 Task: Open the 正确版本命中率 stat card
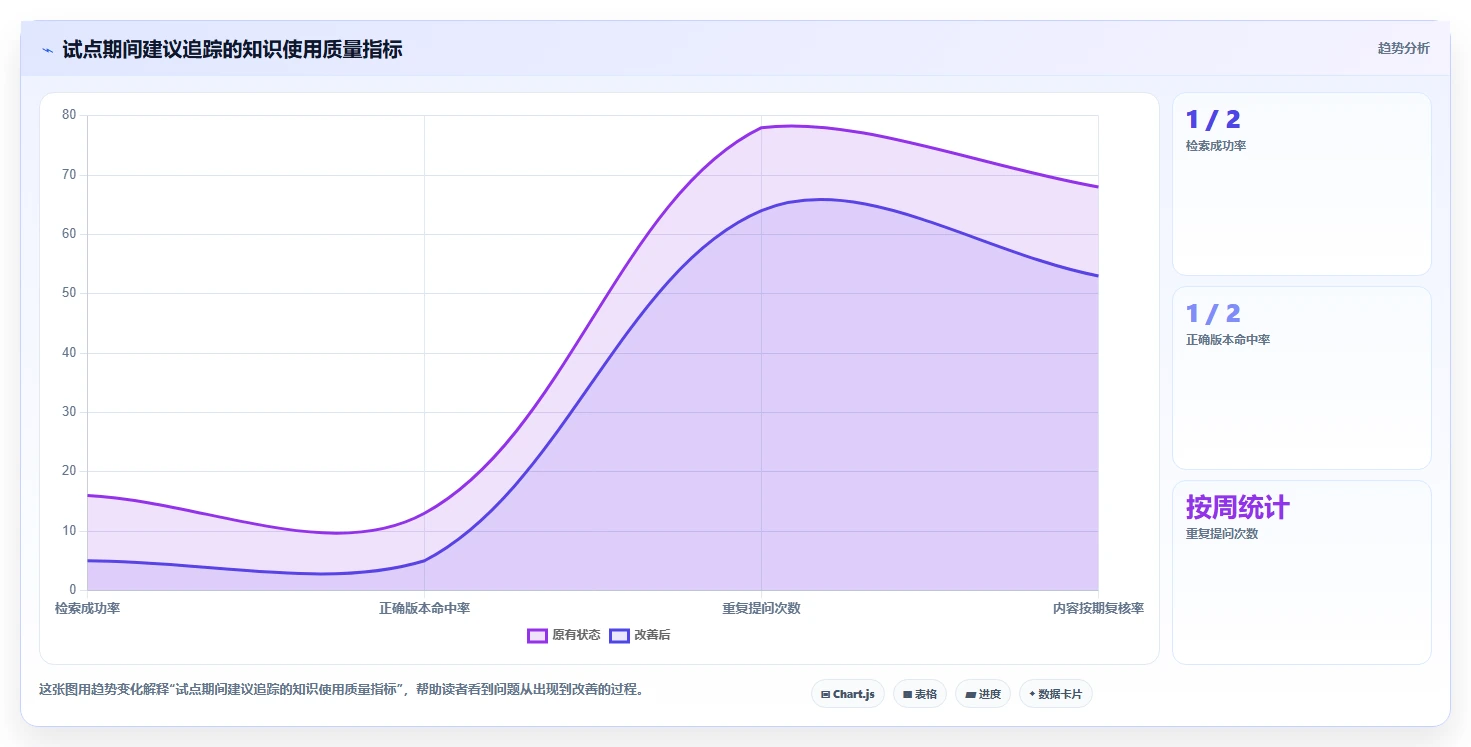(1302, 378)
